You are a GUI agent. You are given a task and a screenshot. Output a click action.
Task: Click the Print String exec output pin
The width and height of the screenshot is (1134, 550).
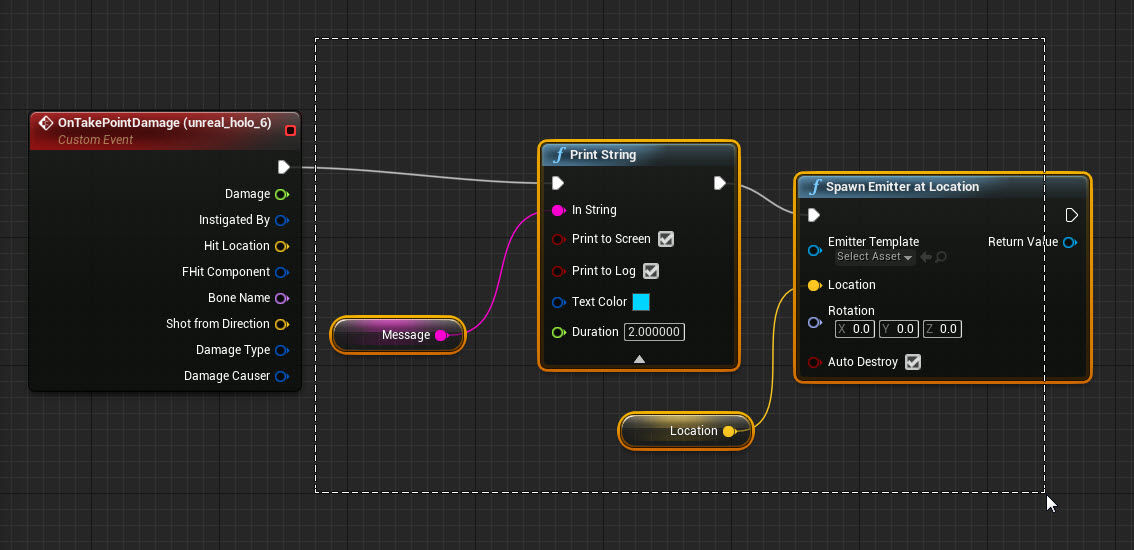(719, 183)
